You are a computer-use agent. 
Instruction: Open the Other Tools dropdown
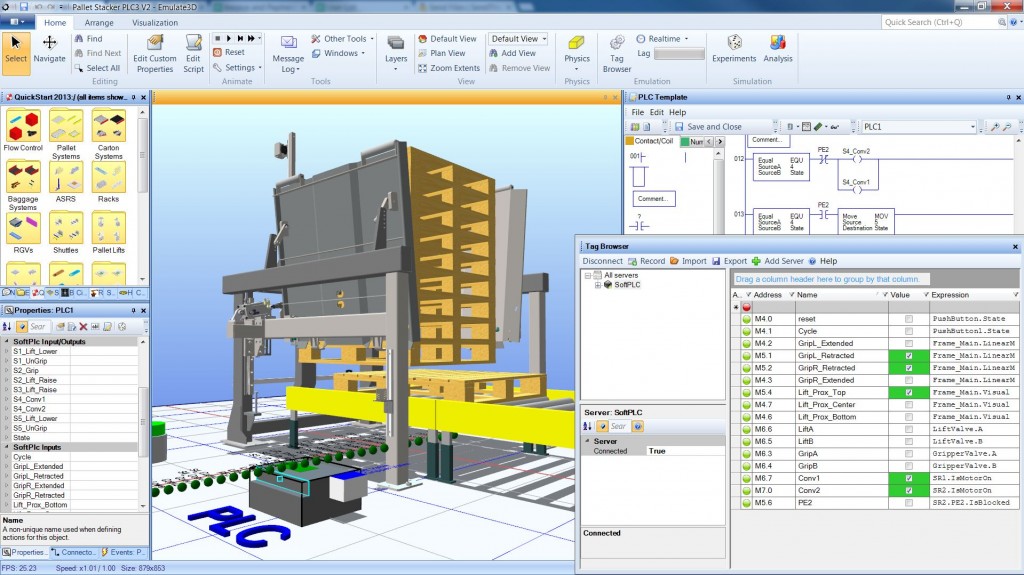point(343,39)
